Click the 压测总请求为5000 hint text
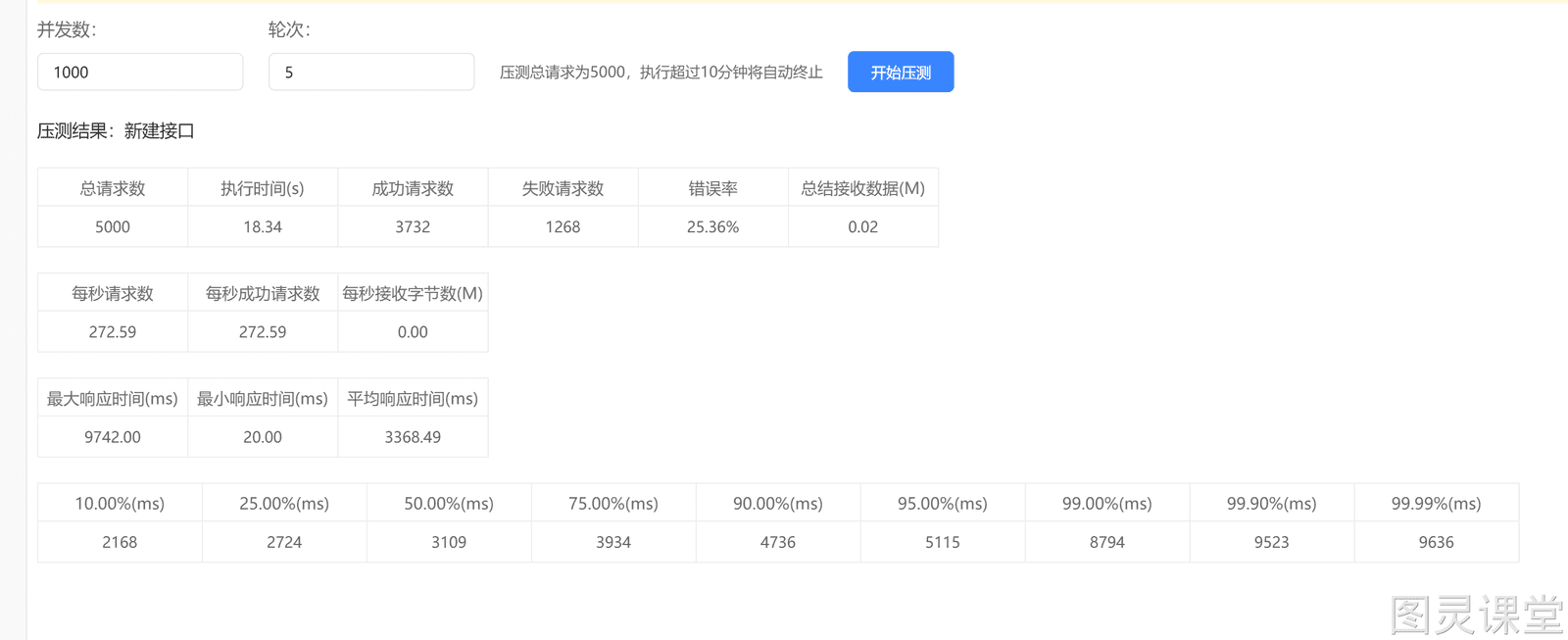 tap(661, 72)
